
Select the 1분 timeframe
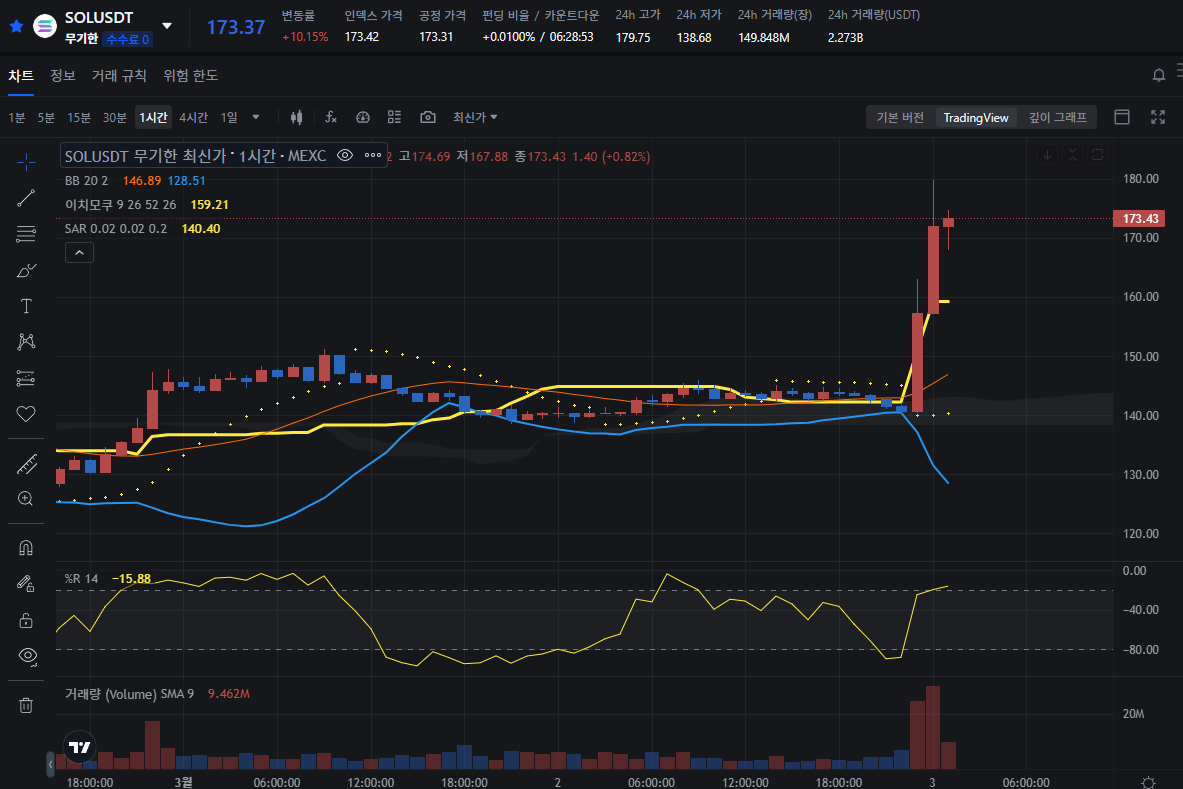point(17,117)
